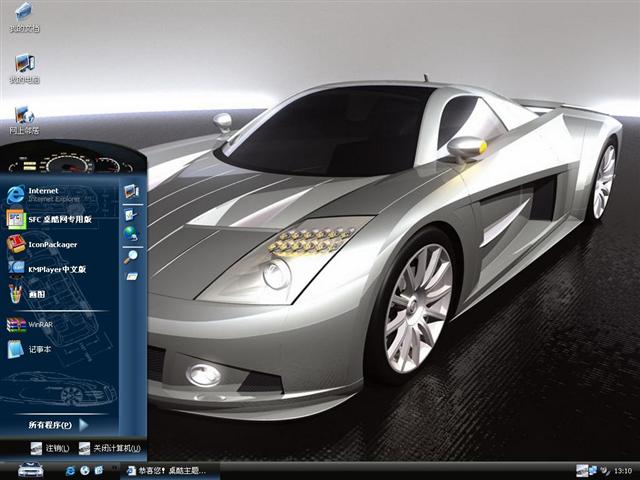Switch to the 恭喜您！桌酷主题 taskbar window
The width and height of the screenshot is (640, 480).
coord(166,470)
